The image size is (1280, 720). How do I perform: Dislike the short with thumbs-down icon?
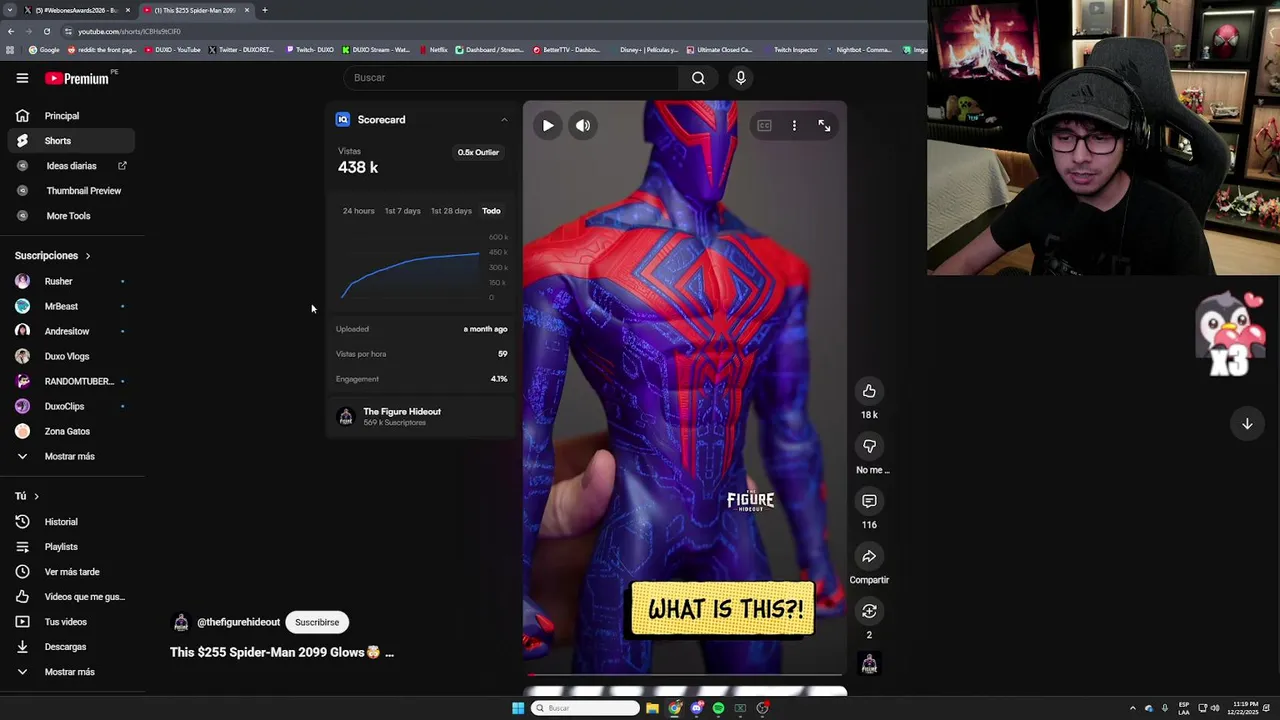pyautogui.click(x=869, y=446)
